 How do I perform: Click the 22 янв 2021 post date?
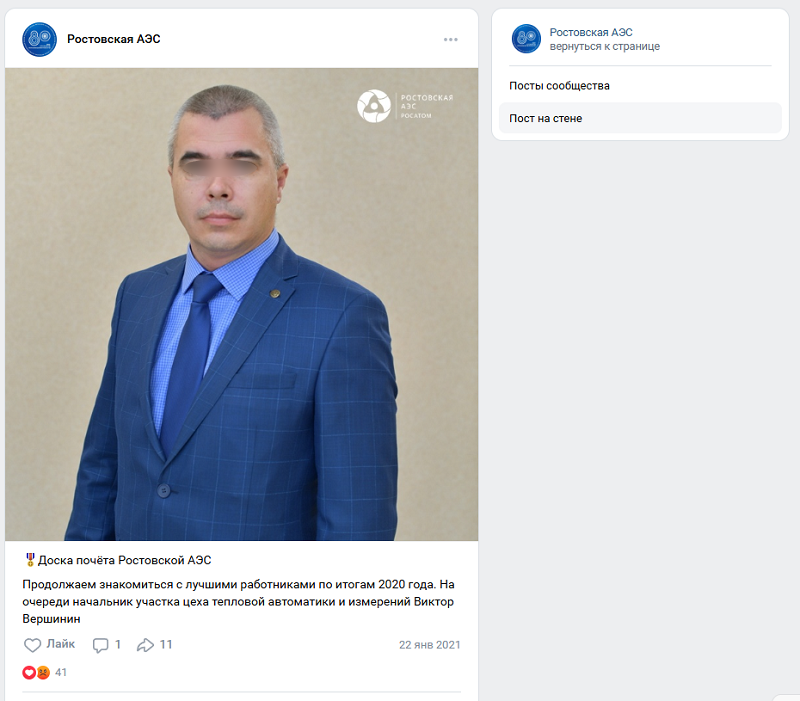430,645
